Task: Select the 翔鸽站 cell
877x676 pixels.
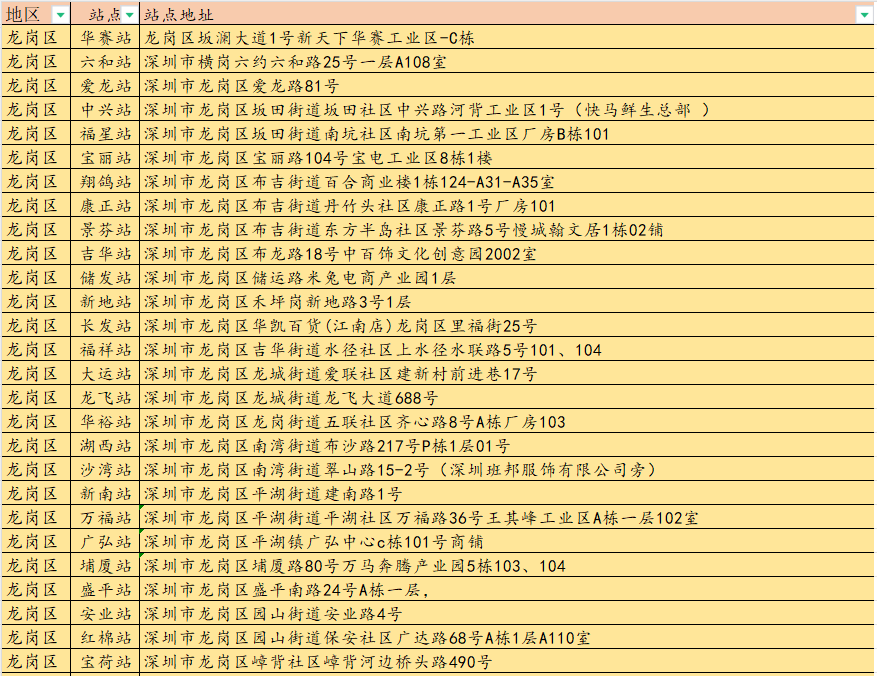Action: [x=105, y=182]
